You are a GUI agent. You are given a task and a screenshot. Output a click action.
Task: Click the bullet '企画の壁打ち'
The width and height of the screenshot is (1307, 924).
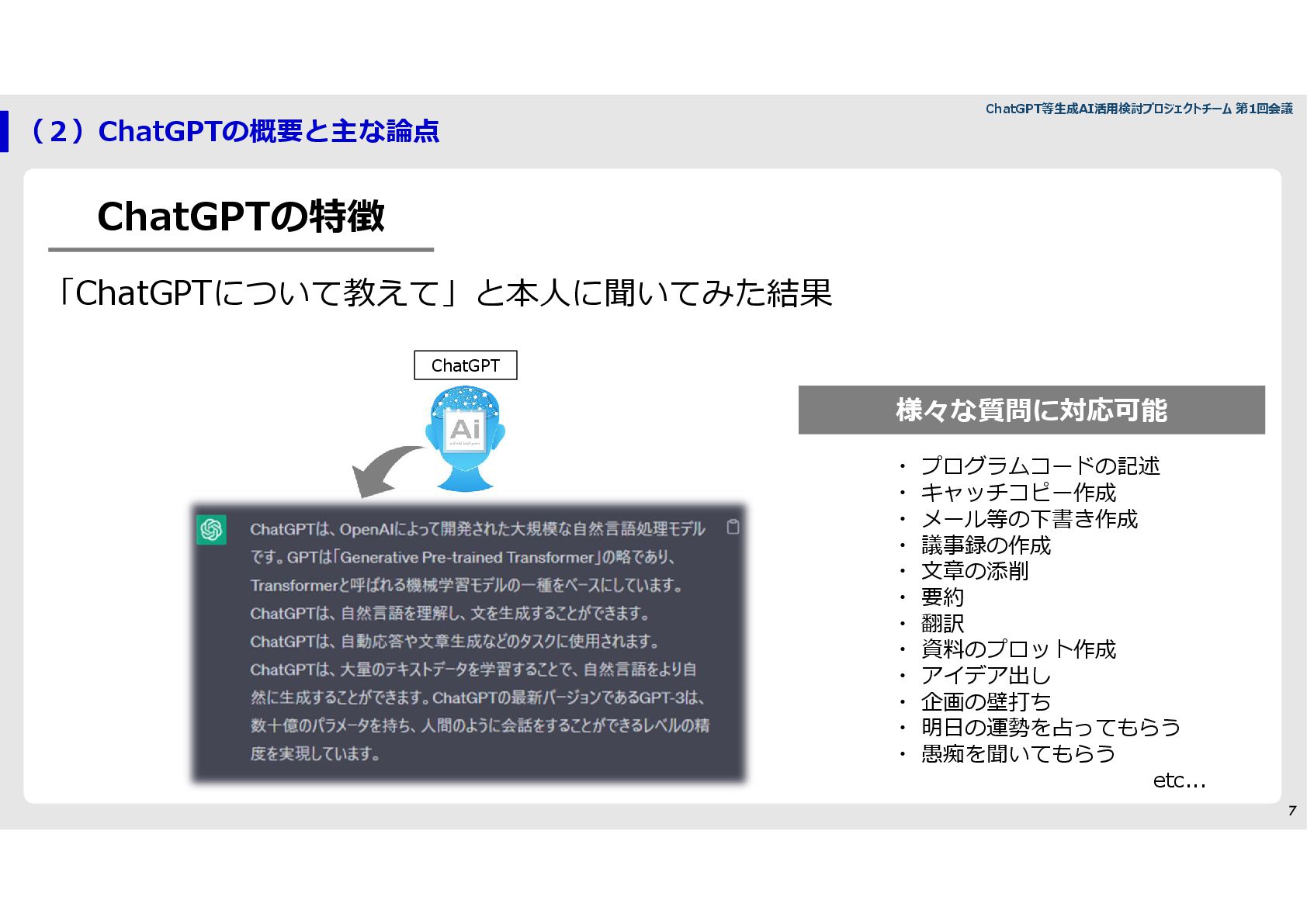click(986, 701)
